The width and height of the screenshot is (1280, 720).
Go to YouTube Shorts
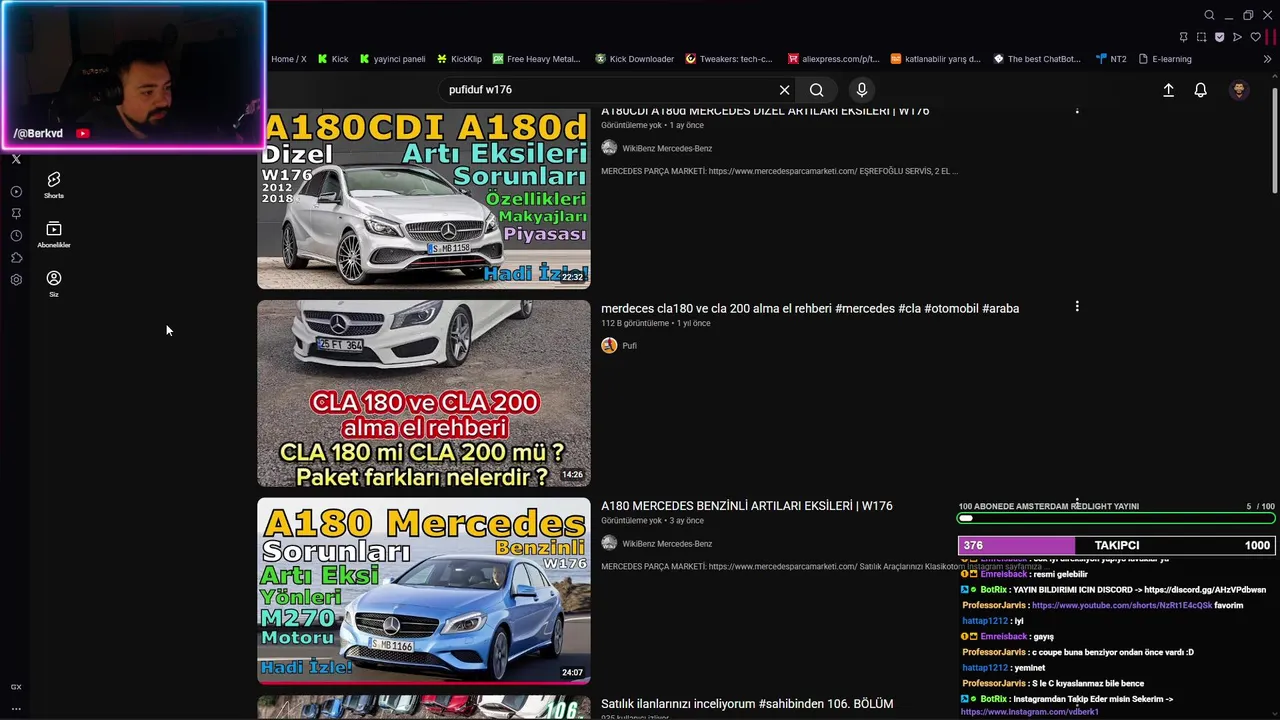pos(54,184)
